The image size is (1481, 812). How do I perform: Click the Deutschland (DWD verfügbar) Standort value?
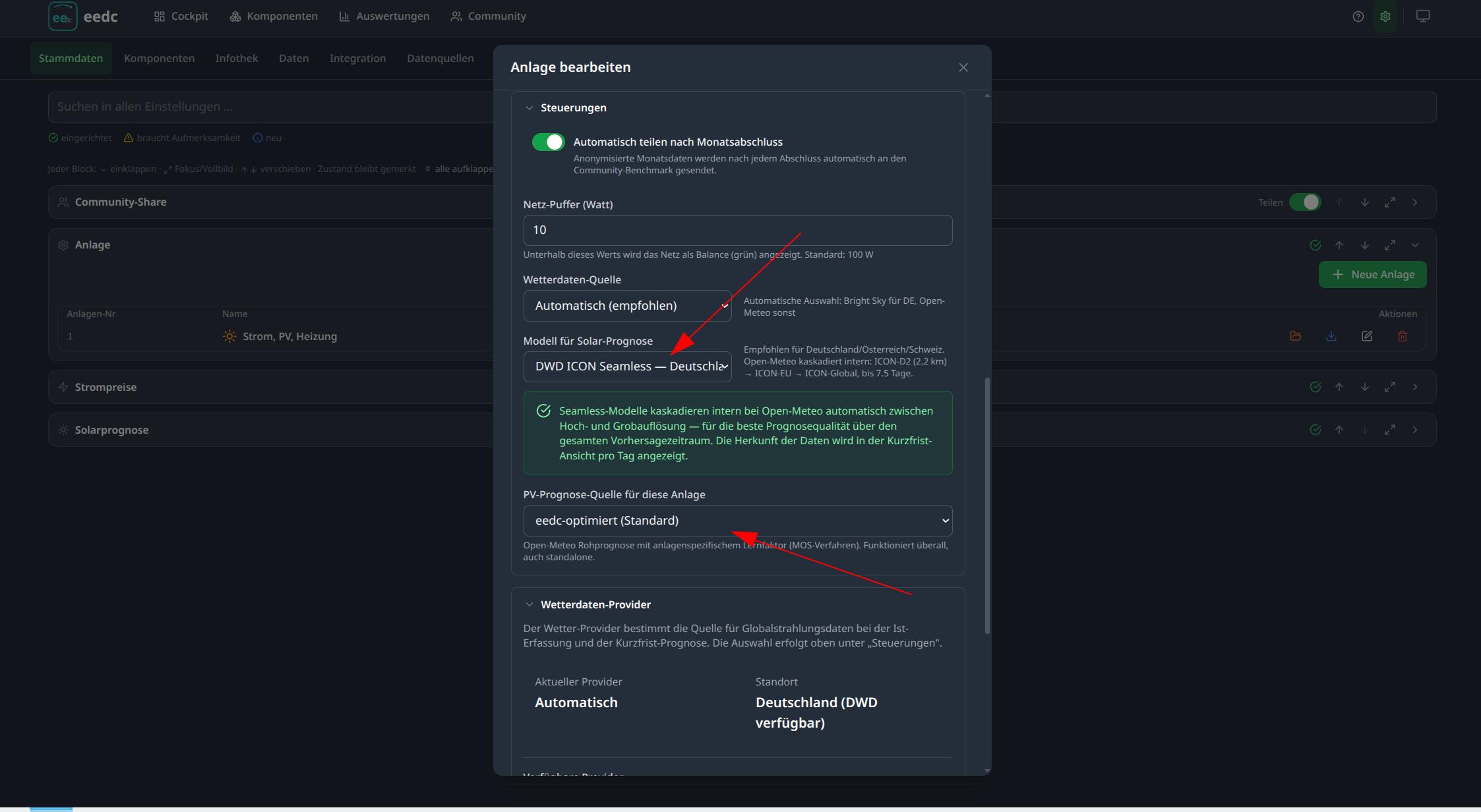pyautogui.click(x=816, y=712)
